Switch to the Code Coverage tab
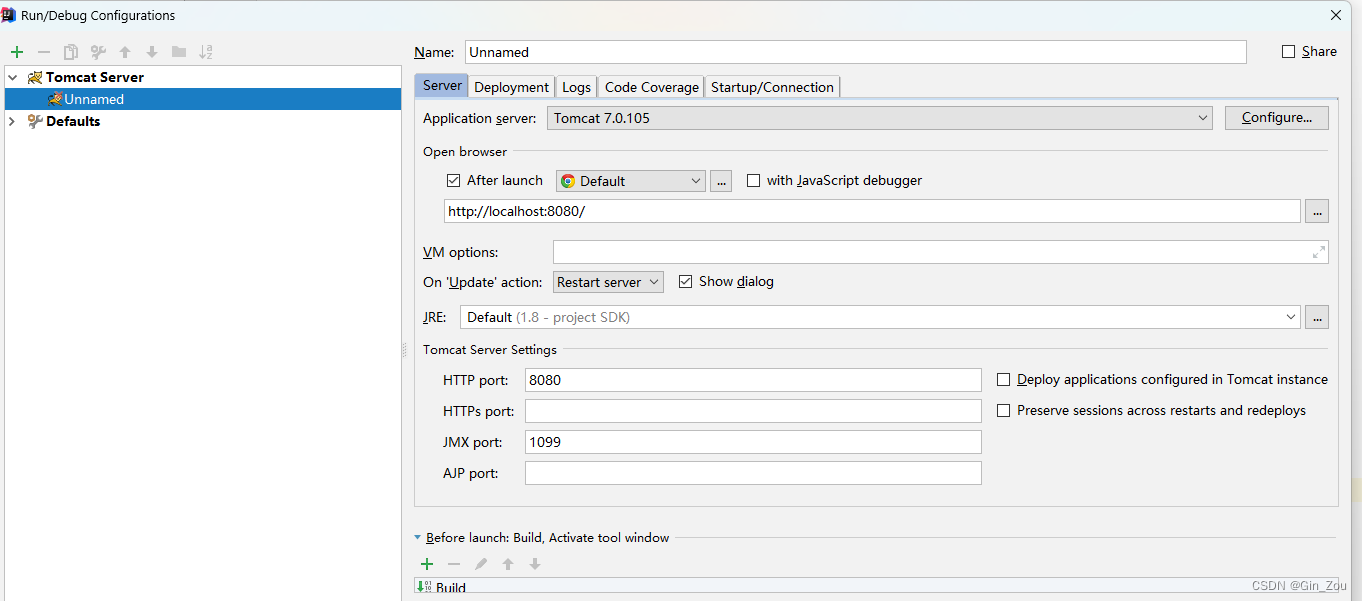Viewport: 1362px width, 601px height. pos(652,87)
